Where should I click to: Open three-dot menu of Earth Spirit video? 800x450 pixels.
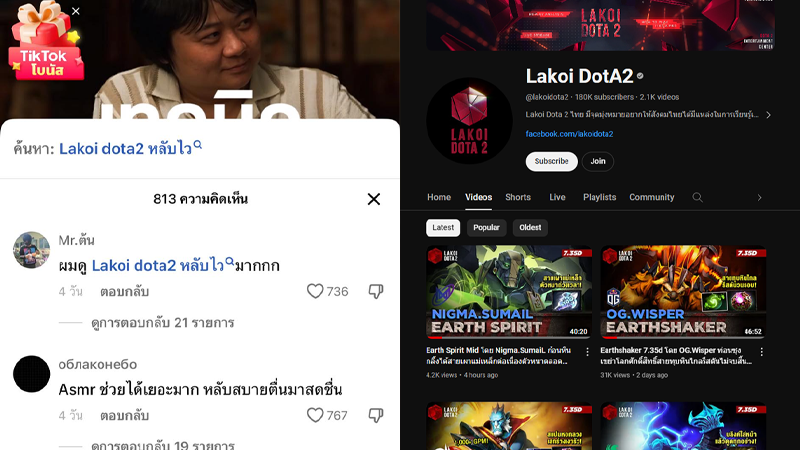click(x=587, y=352)
